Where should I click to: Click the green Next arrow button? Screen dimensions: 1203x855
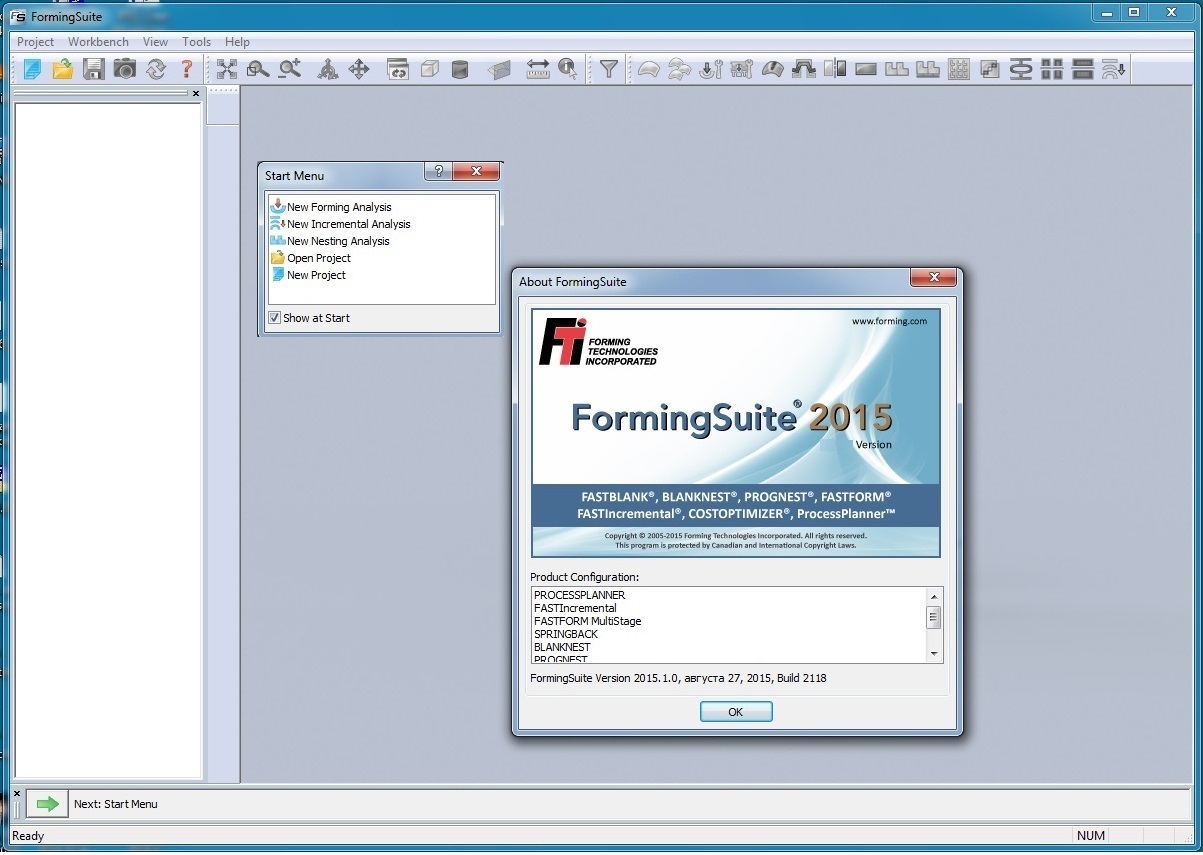[46, 803]
